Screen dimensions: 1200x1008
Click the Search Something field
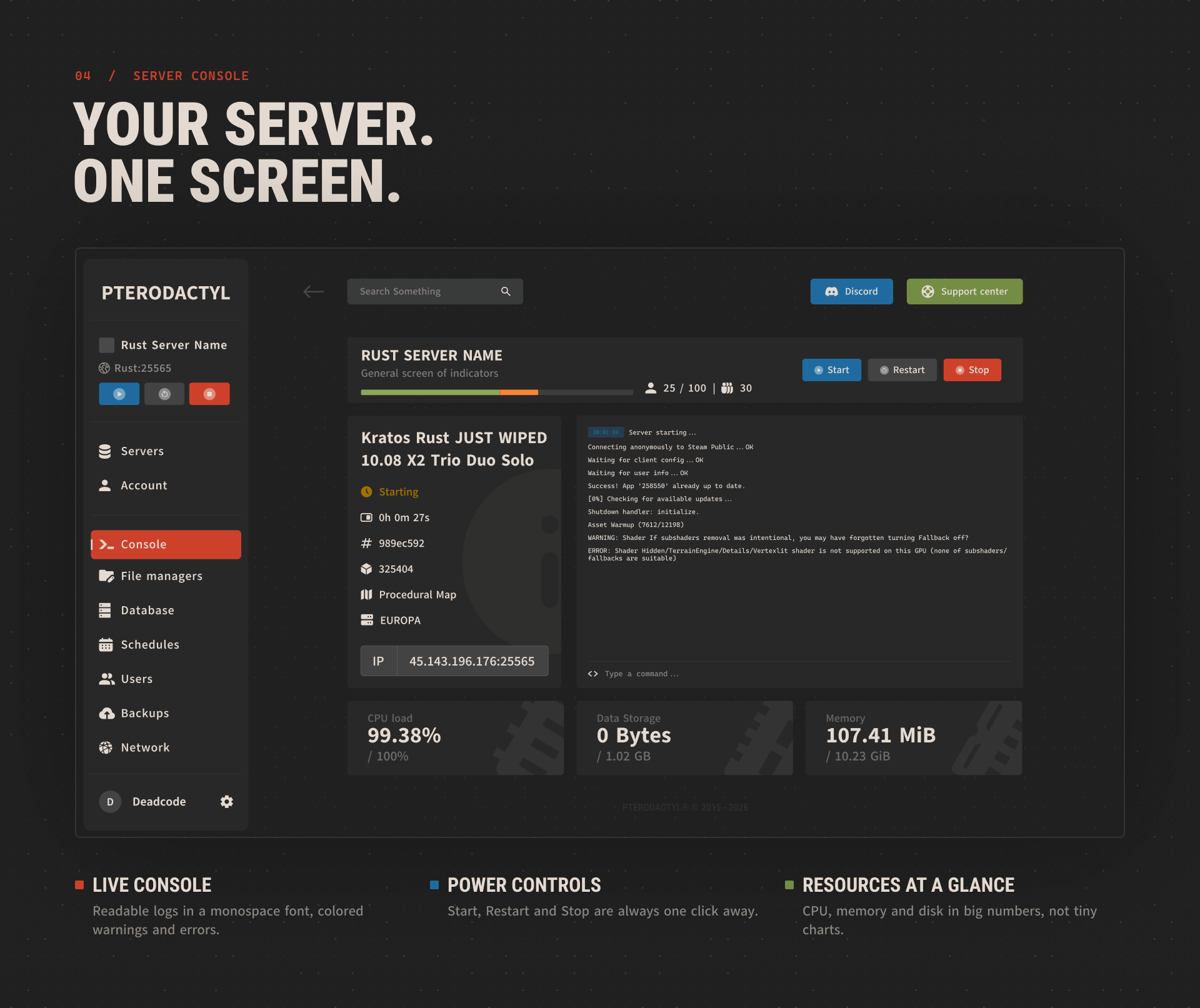pos(435,291)
